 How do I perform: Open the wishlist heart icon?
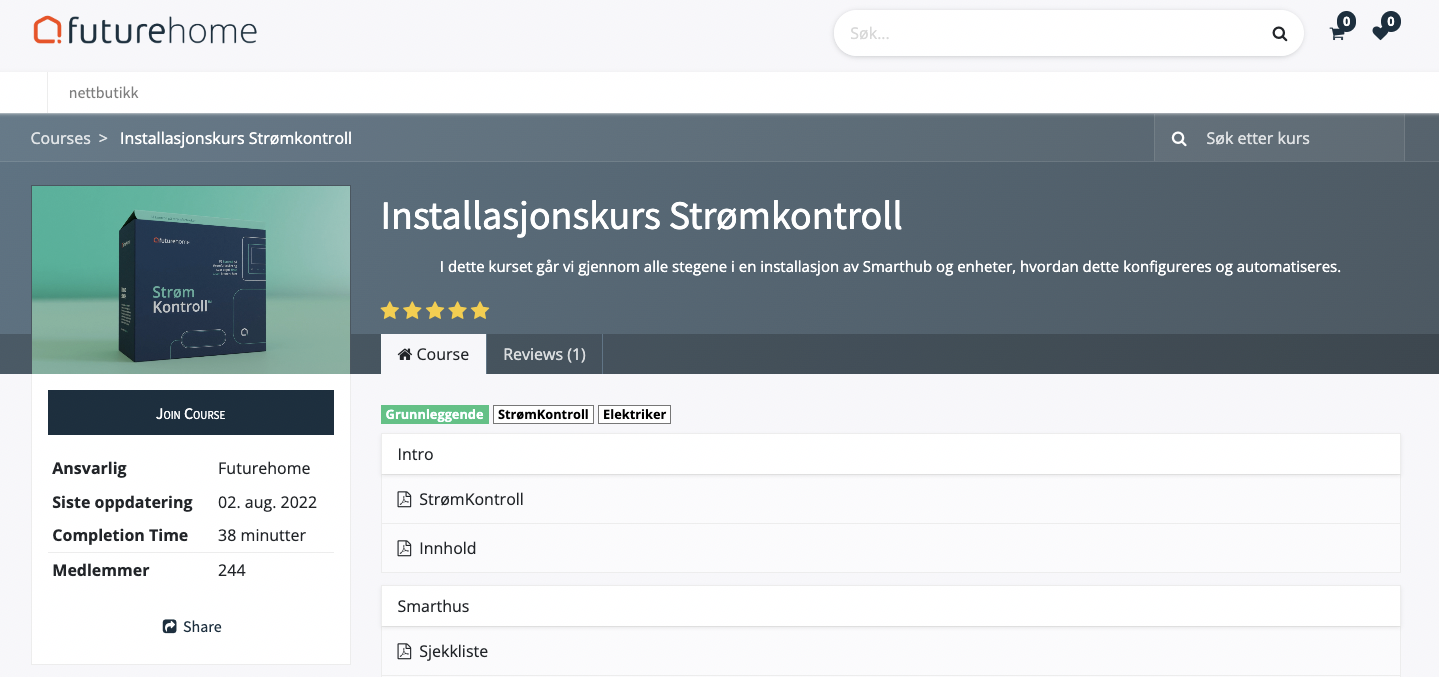1380,33
